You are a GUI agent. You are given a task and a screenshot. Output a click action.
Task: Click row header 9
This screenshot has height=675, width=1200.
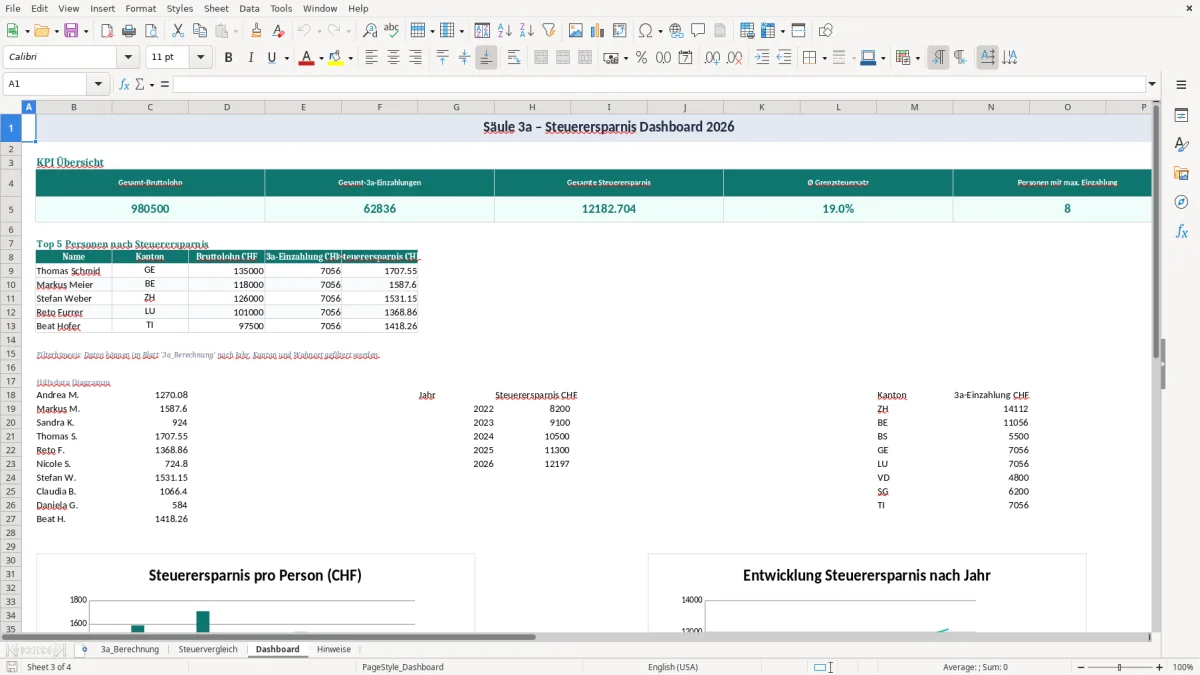point(11,271)
